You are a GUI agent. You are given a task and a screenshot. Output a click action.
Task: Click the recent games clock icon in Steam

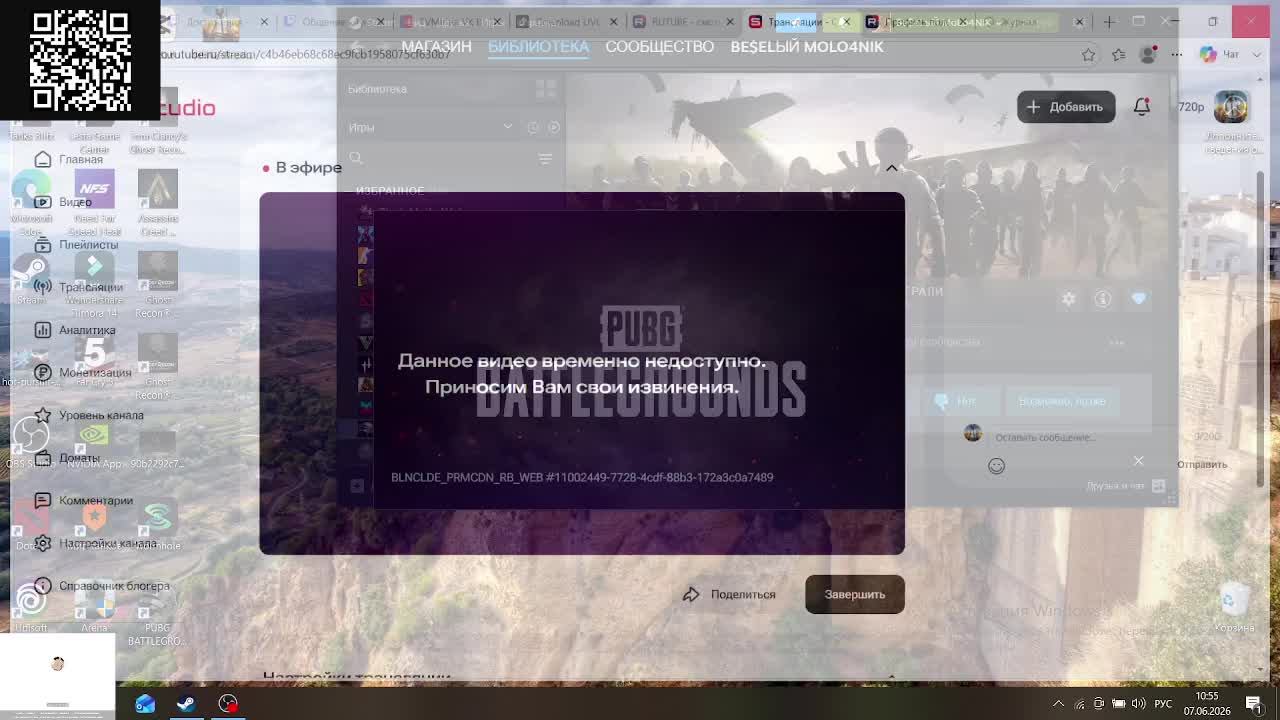533,127
